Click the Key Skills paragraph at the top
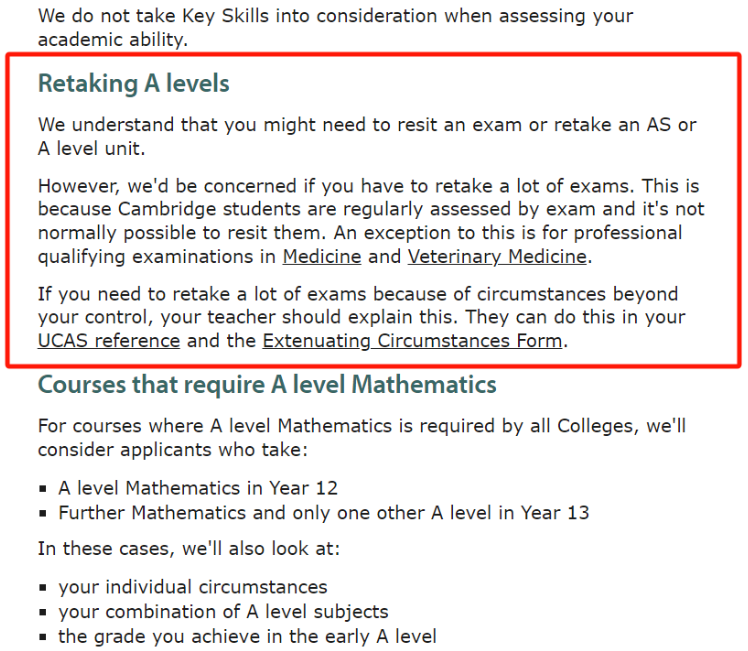This screenshot has height=651, width=748. coord(335,28)
